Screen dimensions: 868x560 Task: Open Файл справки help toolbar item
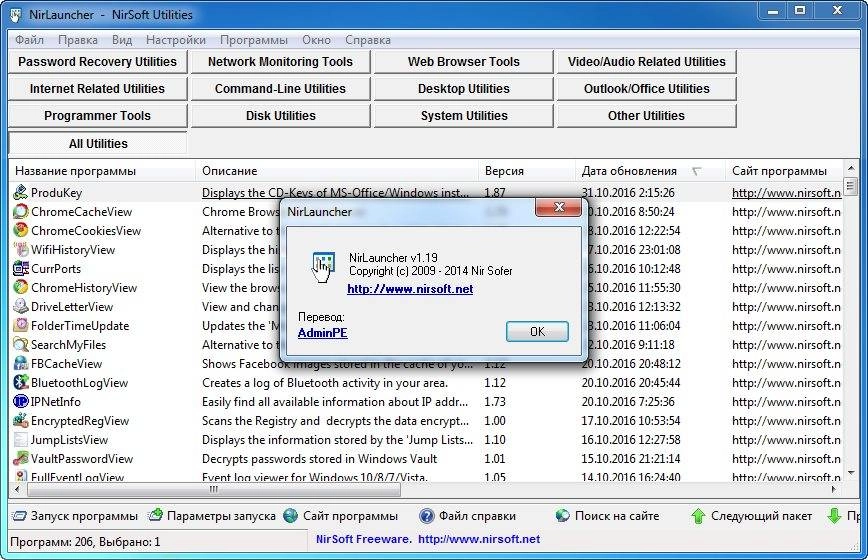point(468,516)
